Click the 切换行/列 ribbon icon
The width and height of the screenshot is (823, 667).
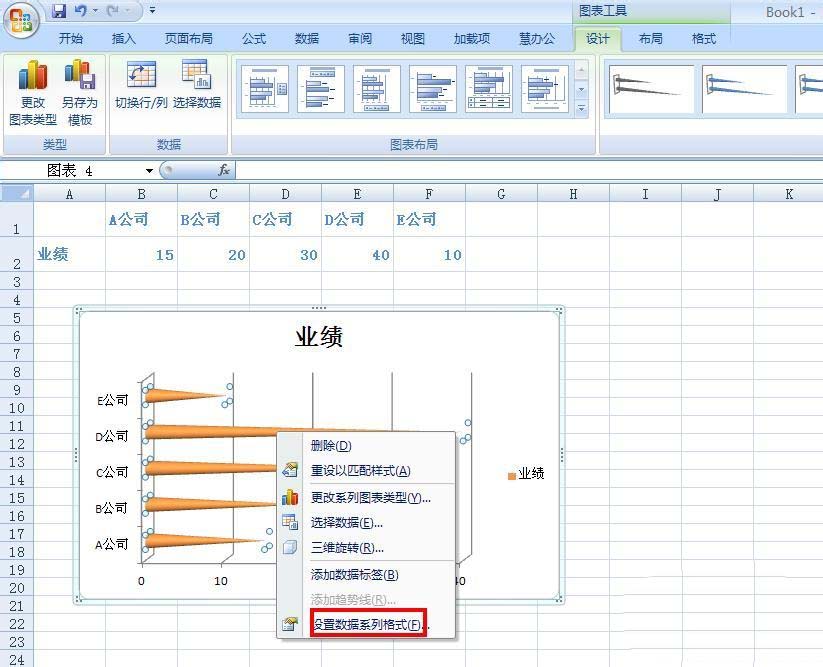140,76
